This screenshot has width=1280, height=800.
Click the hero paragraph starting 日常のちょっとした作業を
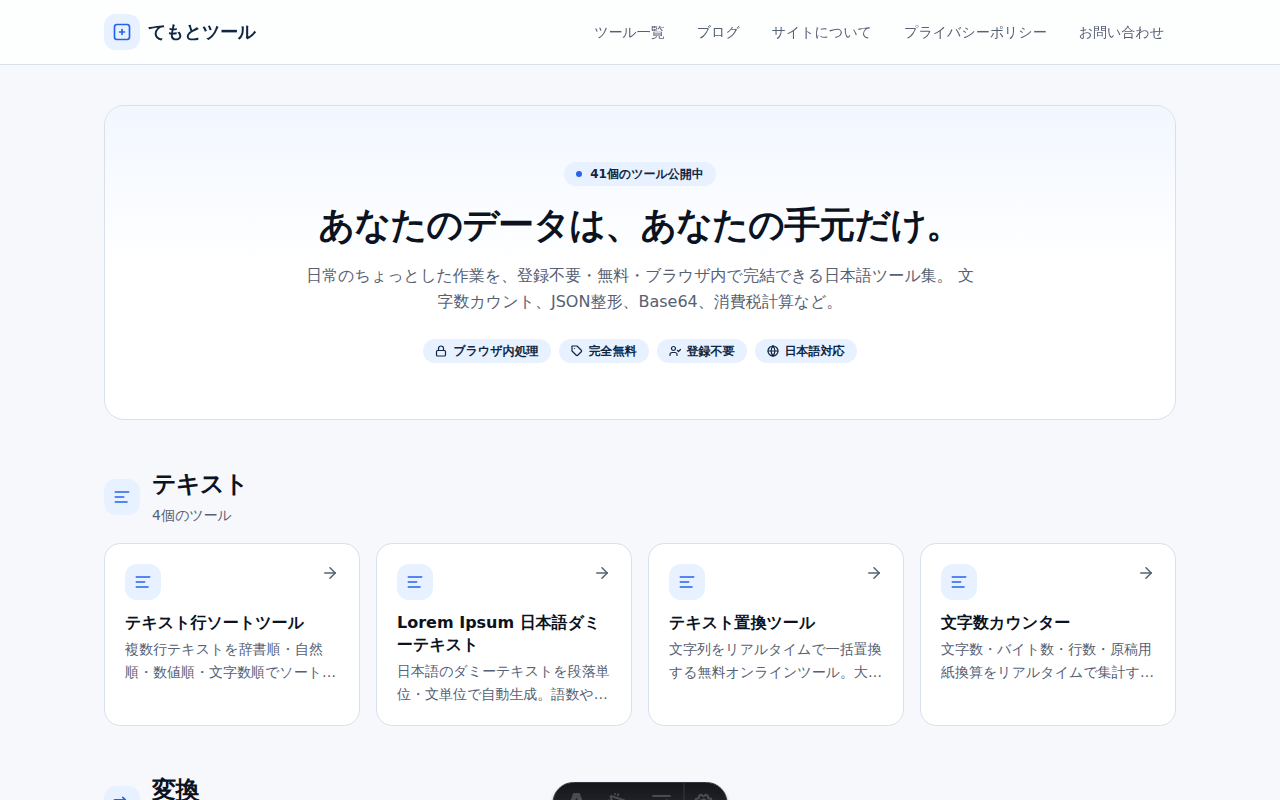[x=640, y=288]
